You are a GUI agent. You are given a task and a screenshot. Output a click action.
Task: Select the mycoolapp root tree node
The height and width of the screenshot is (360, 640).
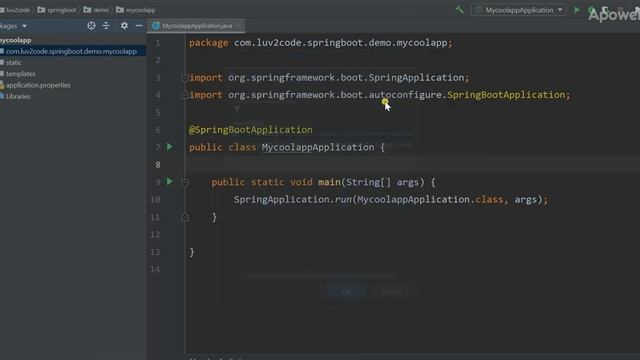tap(16, 40)
